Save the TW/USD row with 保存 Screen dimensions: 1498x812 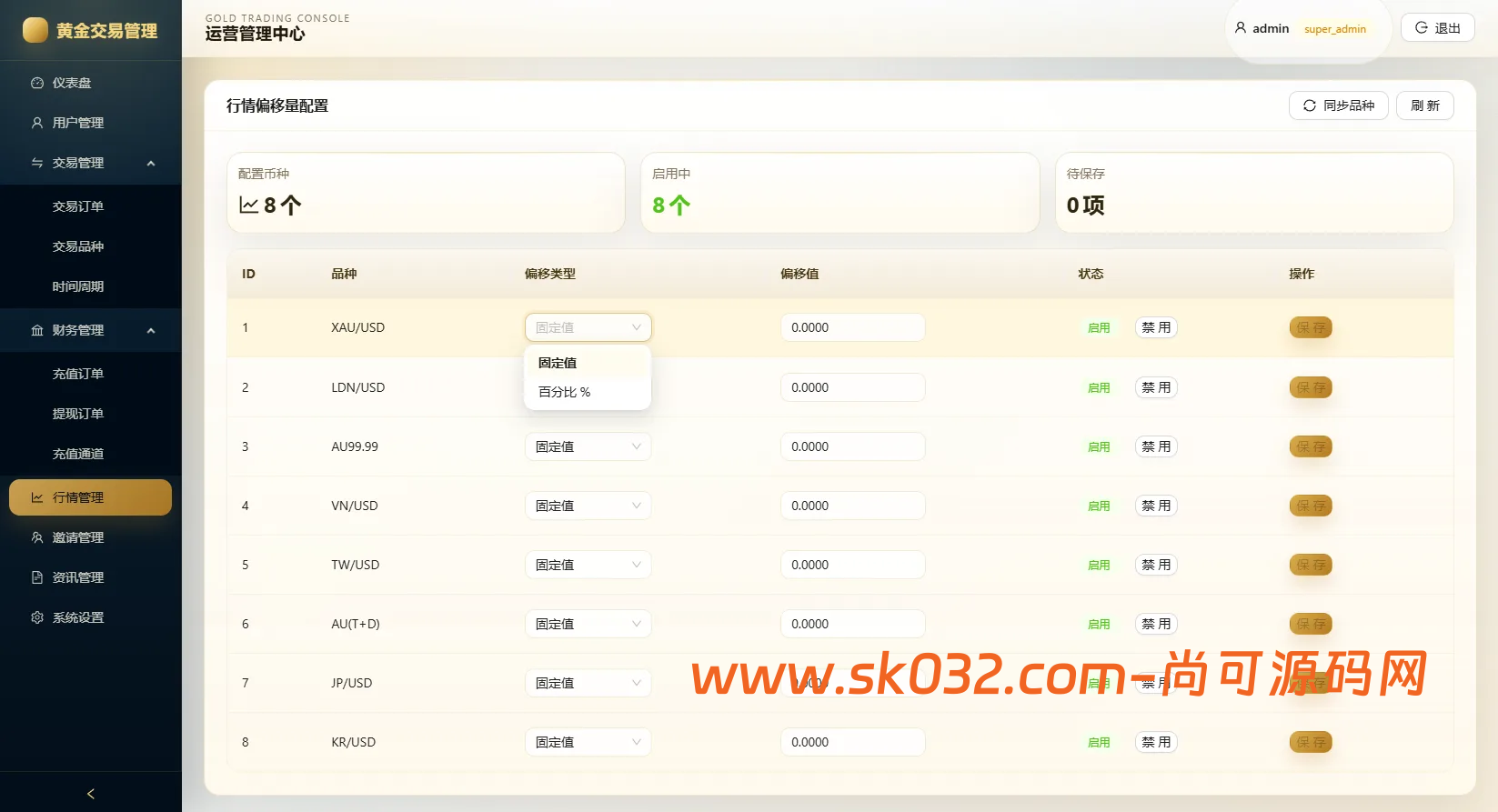tap(1311, 565)
